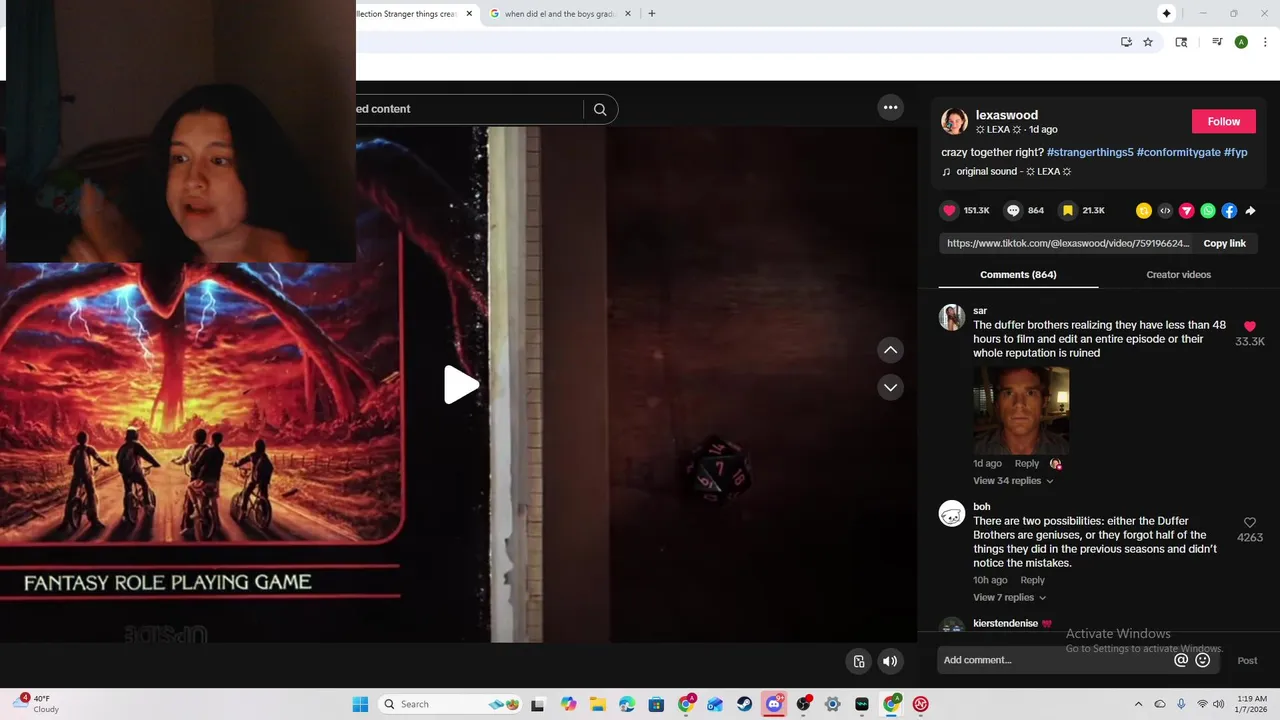This screenshot has width=1280, height=720.
Task: Select the Comments (864) tab
Action: [x=1018, y=274]
